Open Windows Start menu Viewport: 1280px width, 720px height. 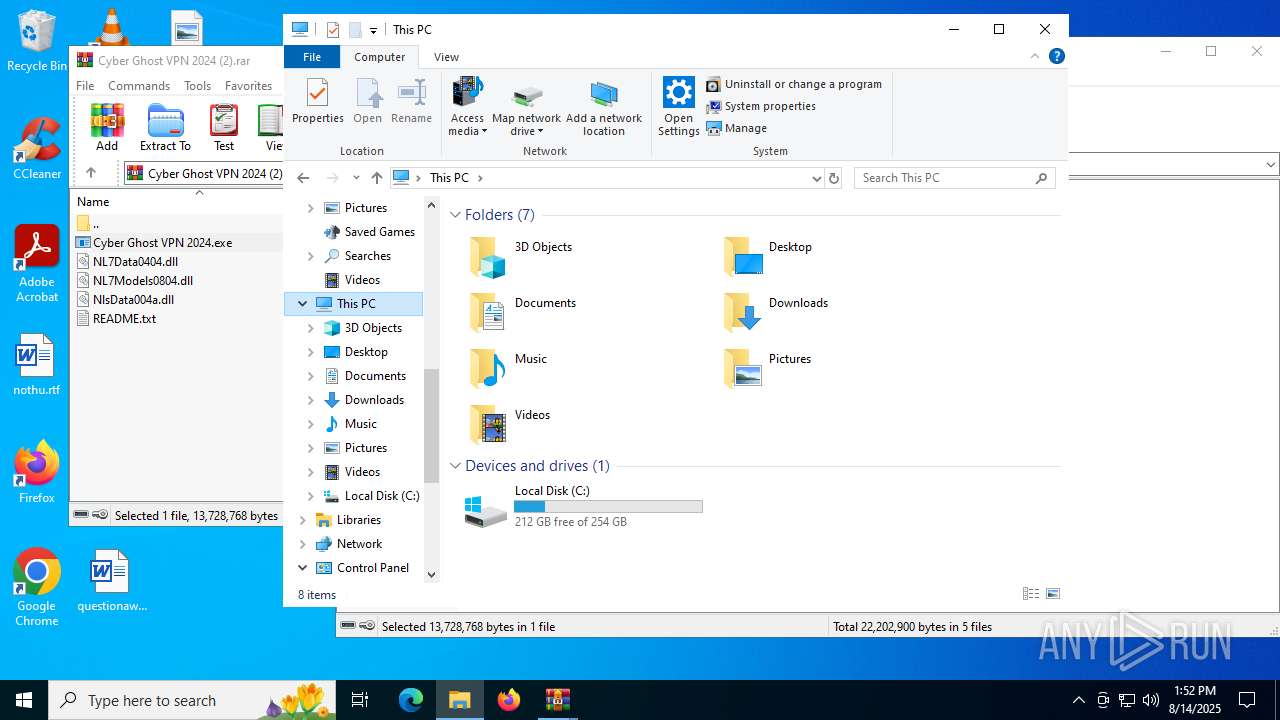(x=24, y=700)
